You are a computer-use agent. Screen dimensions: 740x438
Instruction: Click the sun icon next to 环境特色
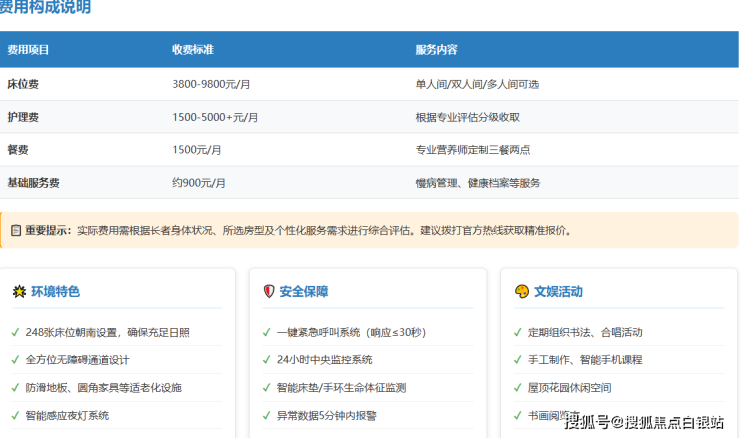tap(19, 292)
